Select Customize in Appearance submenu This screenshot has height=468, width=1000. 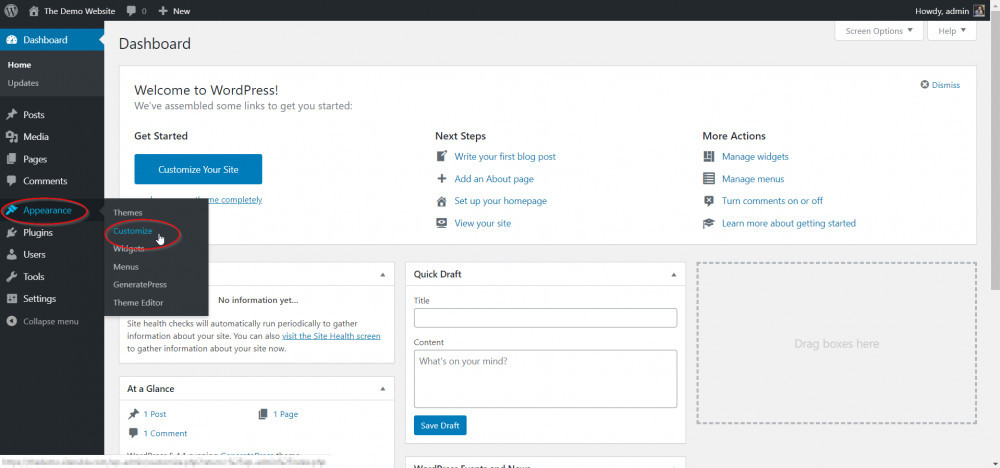133,231
